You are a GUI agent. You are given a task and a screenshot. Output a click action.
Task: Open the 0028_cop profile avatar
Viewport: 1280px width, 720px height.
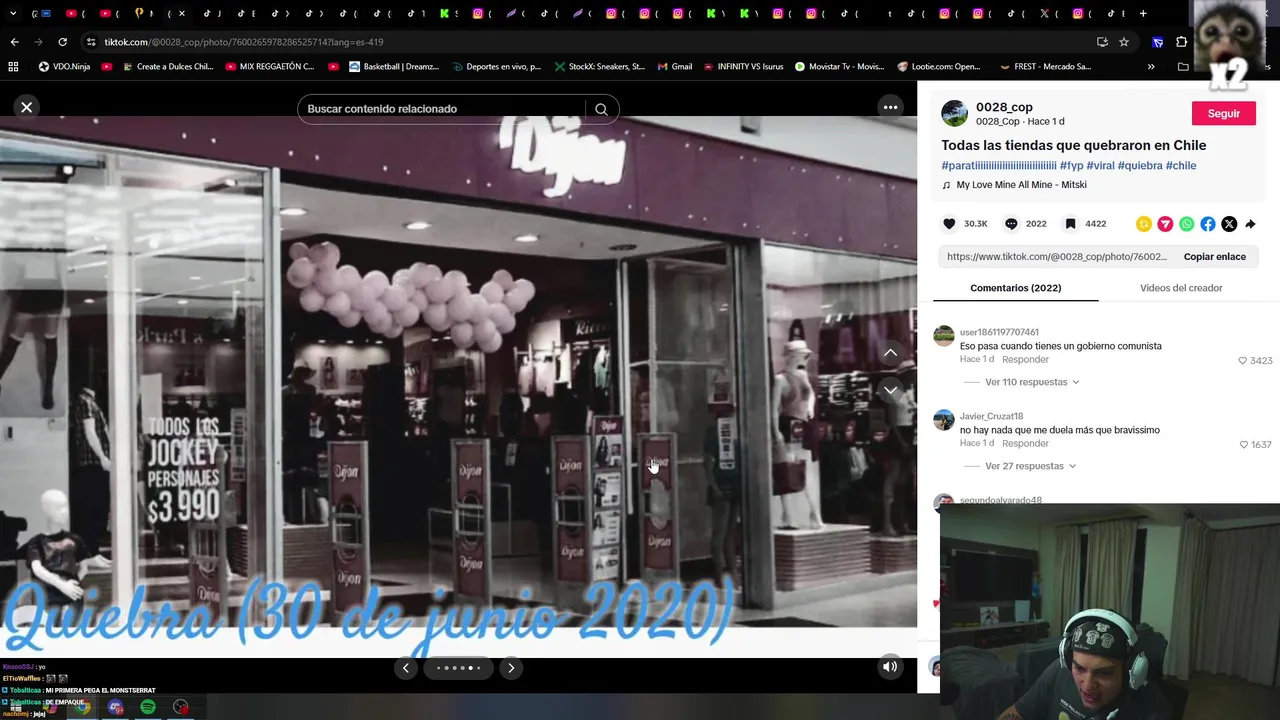955,114
